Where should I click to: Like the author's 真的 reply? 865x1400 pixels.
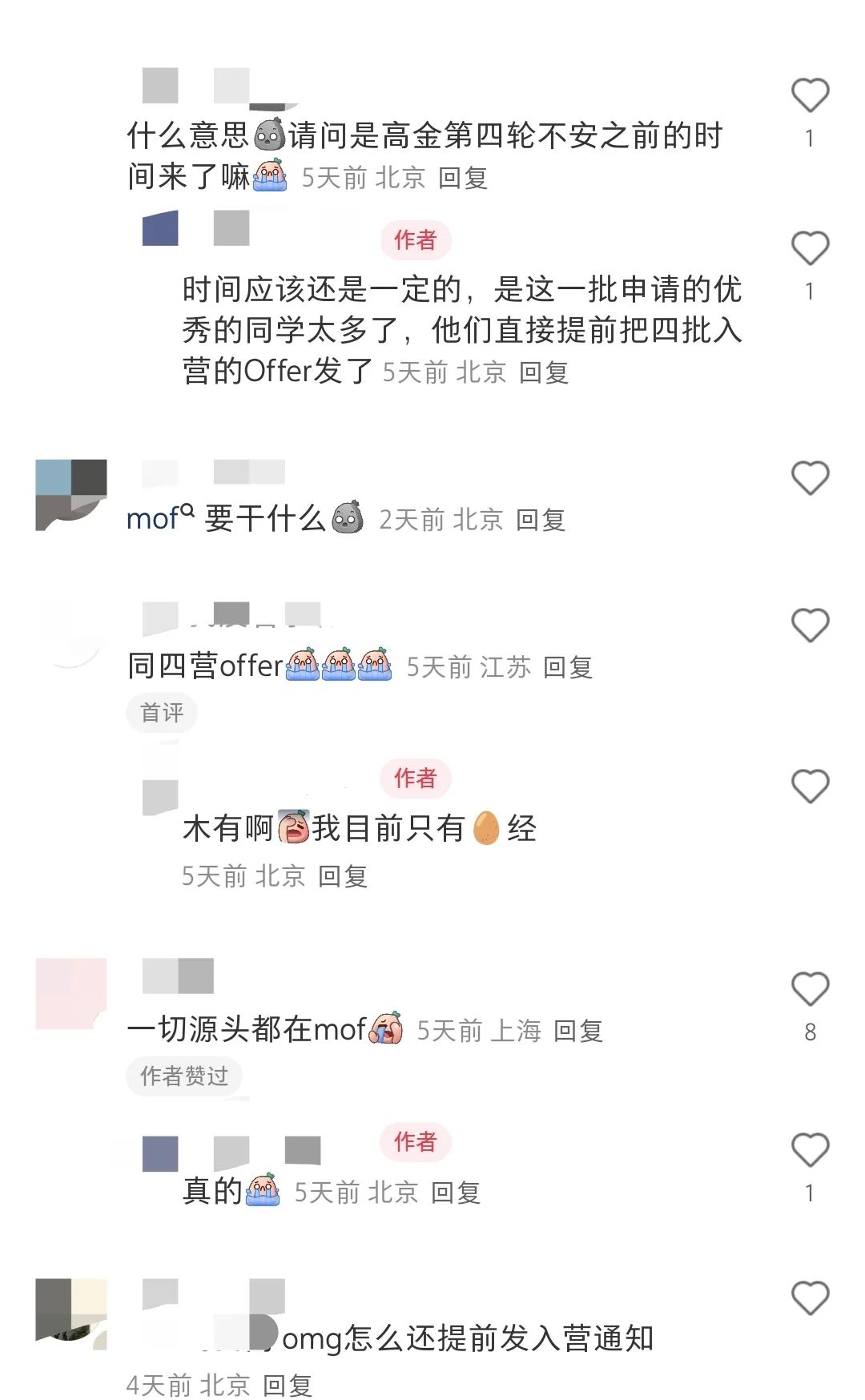click(x=810, y=1151)
